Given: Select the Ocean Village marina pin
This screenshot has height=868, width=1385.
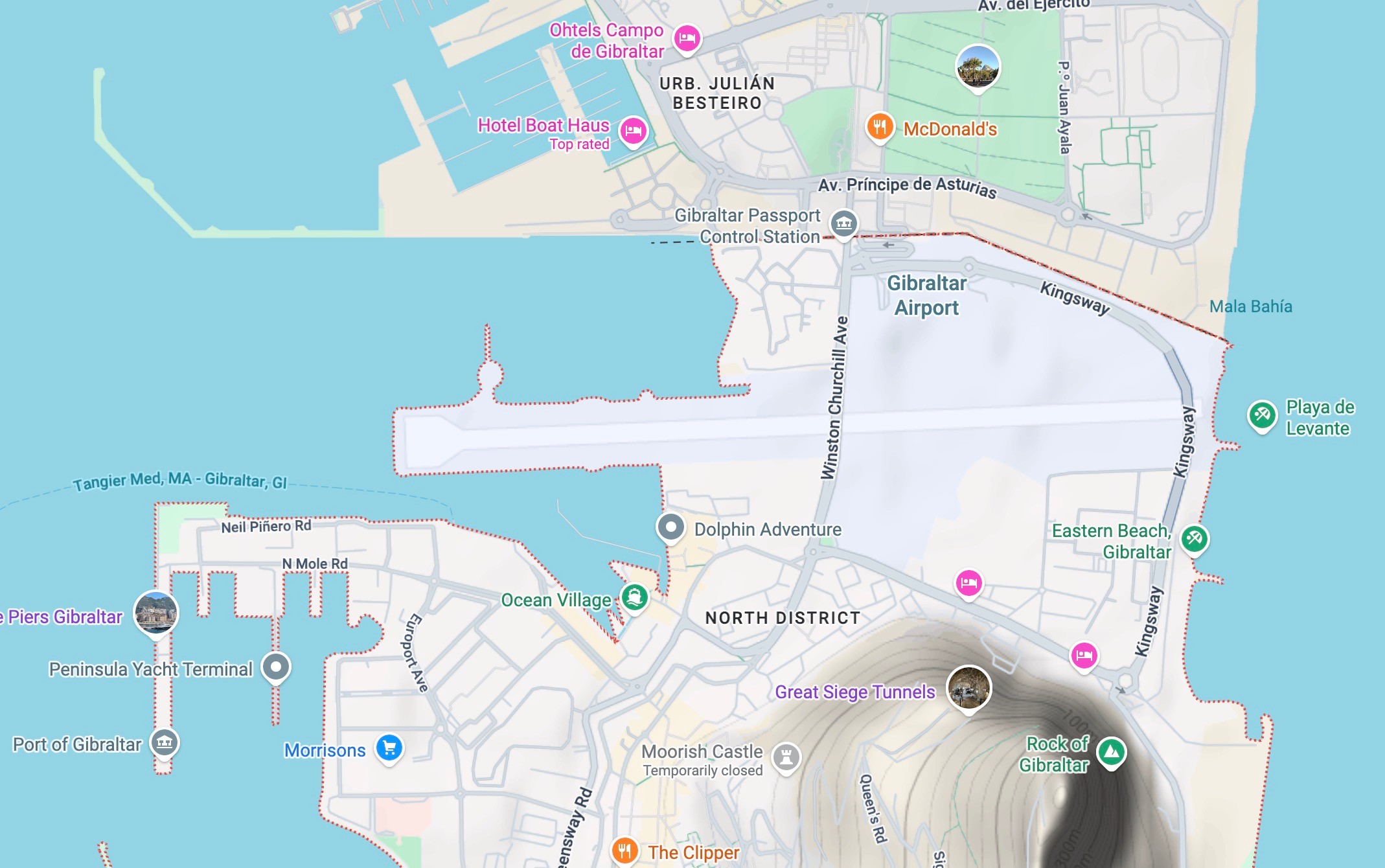Looking at the screenshot, I should [x=635, y=597].
